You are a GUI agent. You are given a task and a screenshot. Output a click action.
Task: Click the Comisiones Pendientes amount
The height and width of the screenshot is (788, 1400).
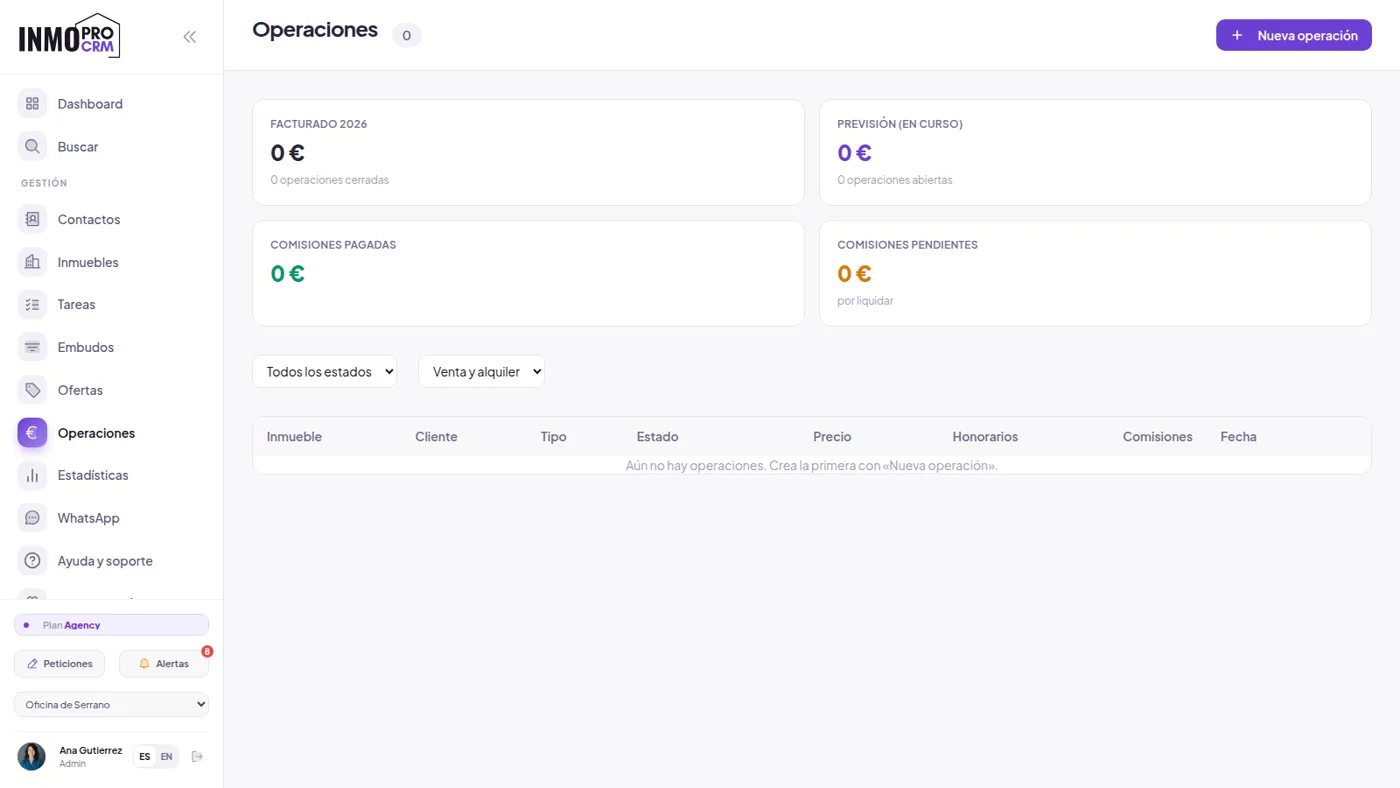[x=855, y=273]
